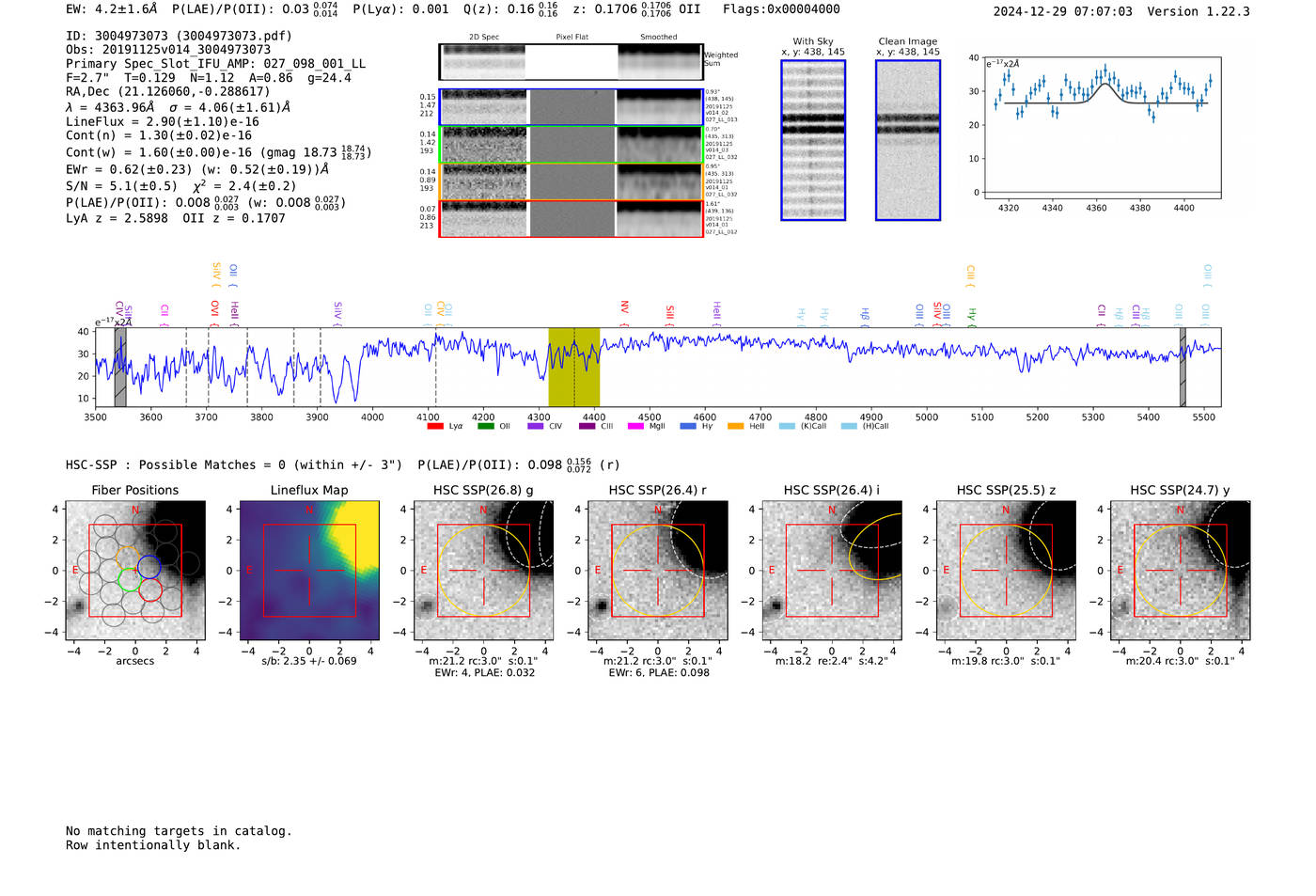Click the Weighted Sum 2D spectrum strip
The image size is (1316, 896).
point(571,62)
